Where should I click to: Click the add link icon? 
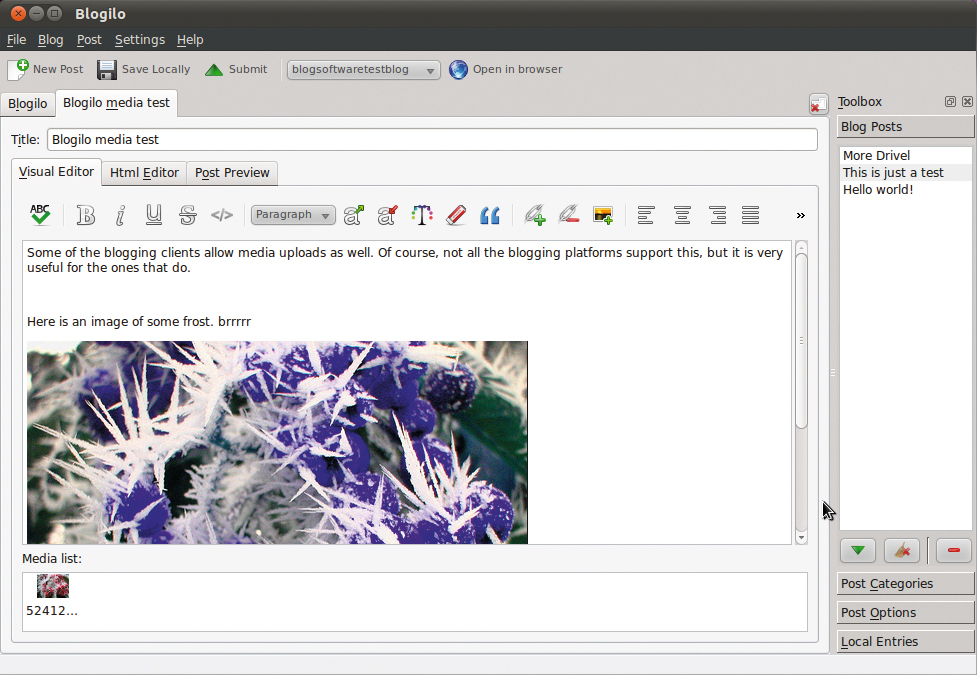click(535, 215)
